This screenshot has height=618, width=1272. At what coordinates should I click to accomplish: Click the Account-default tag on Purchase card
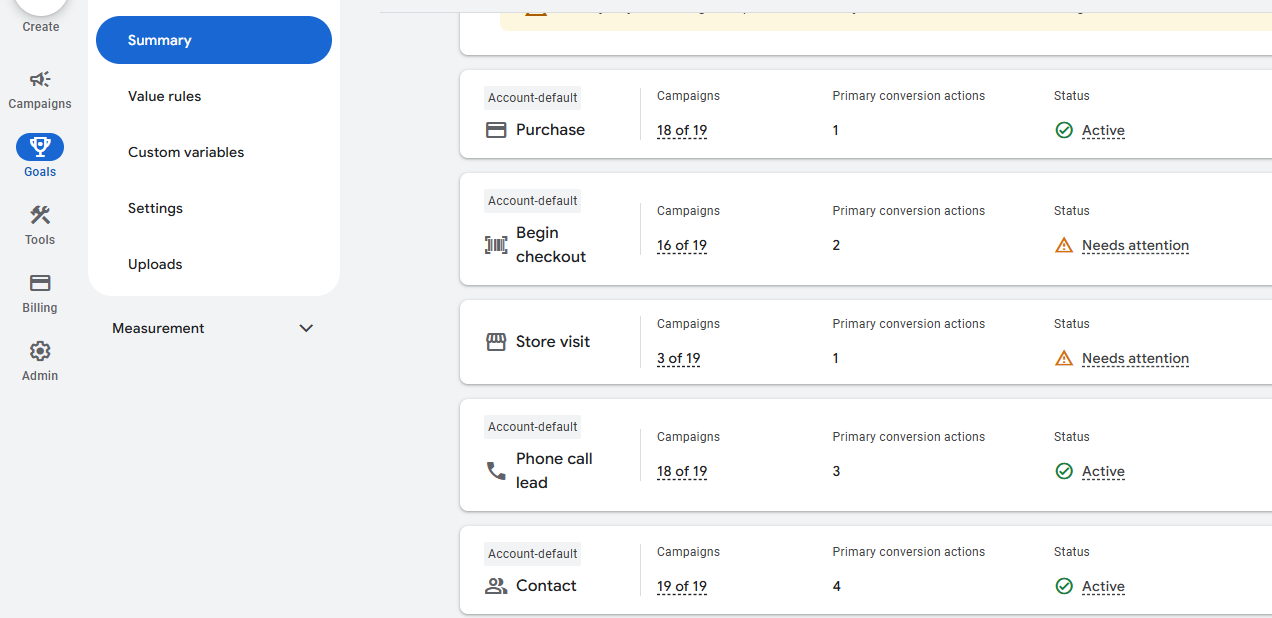click(533, 98)
